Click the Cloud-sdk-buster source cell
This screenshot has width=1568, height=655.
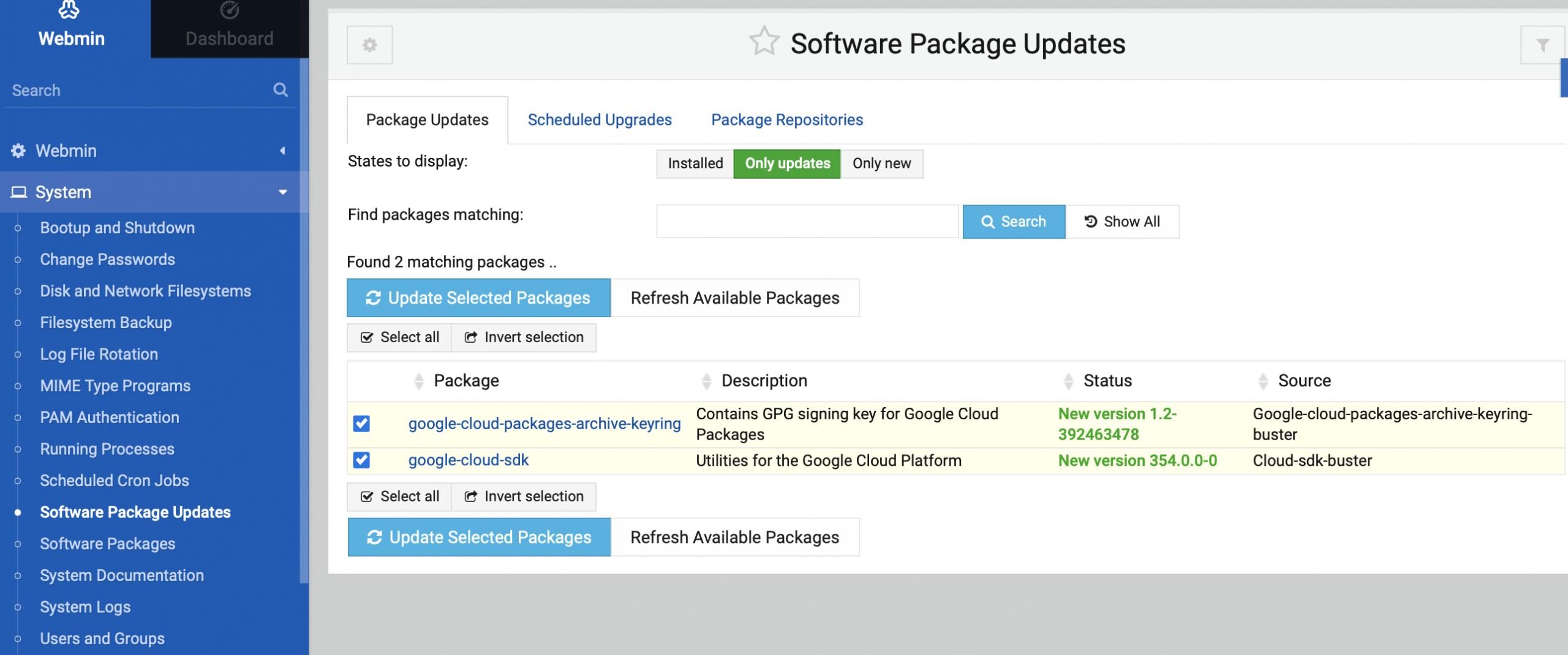coord(1312,460)
